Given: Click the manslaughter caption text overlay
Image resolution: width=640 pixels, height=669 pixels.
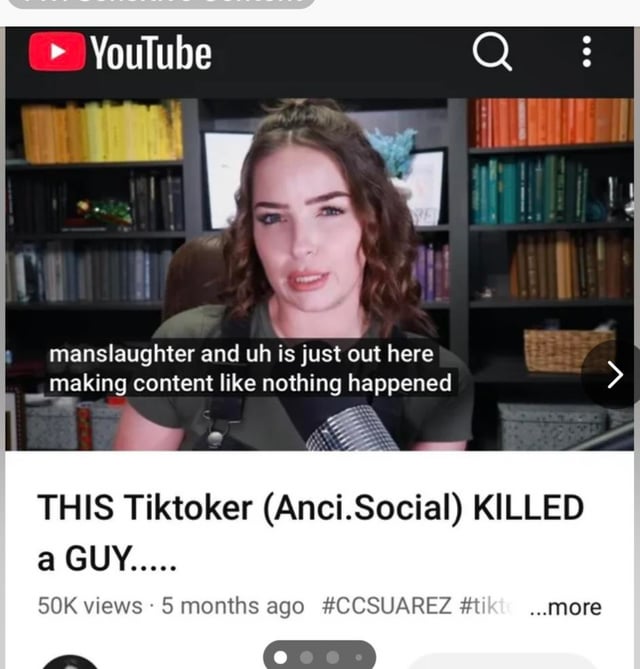Looking at the screenshot, I should (x=250, y=368).
